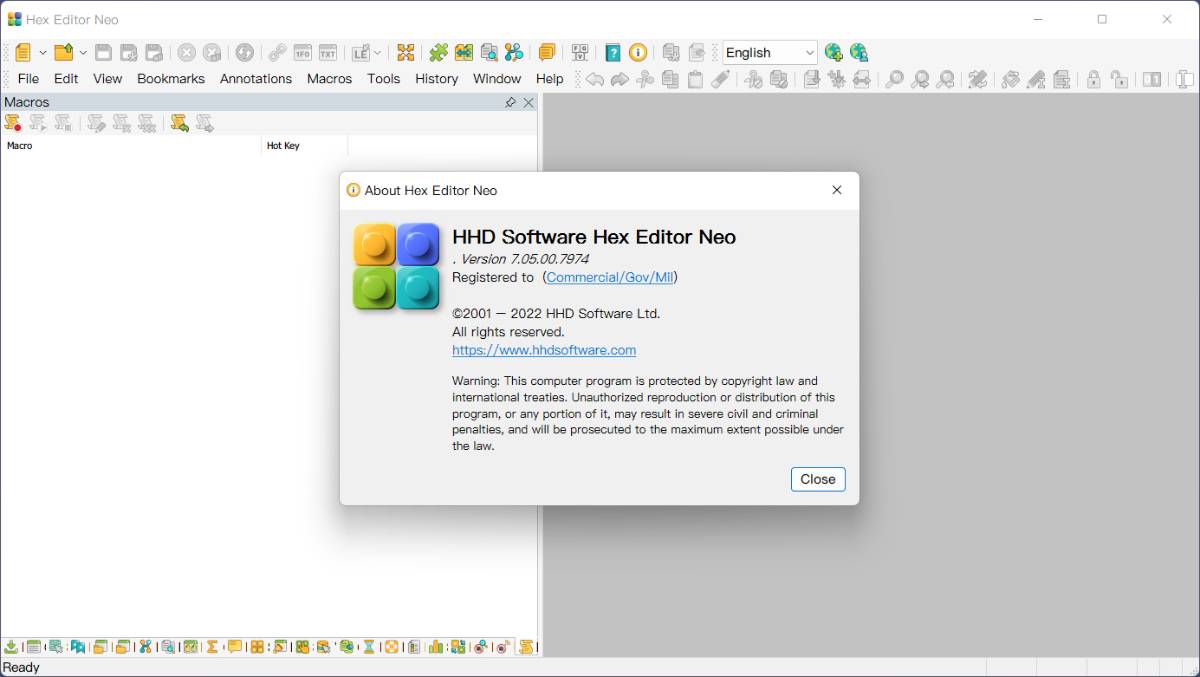Click the lifebuoy bottom toolbar icon

(391, 647)
